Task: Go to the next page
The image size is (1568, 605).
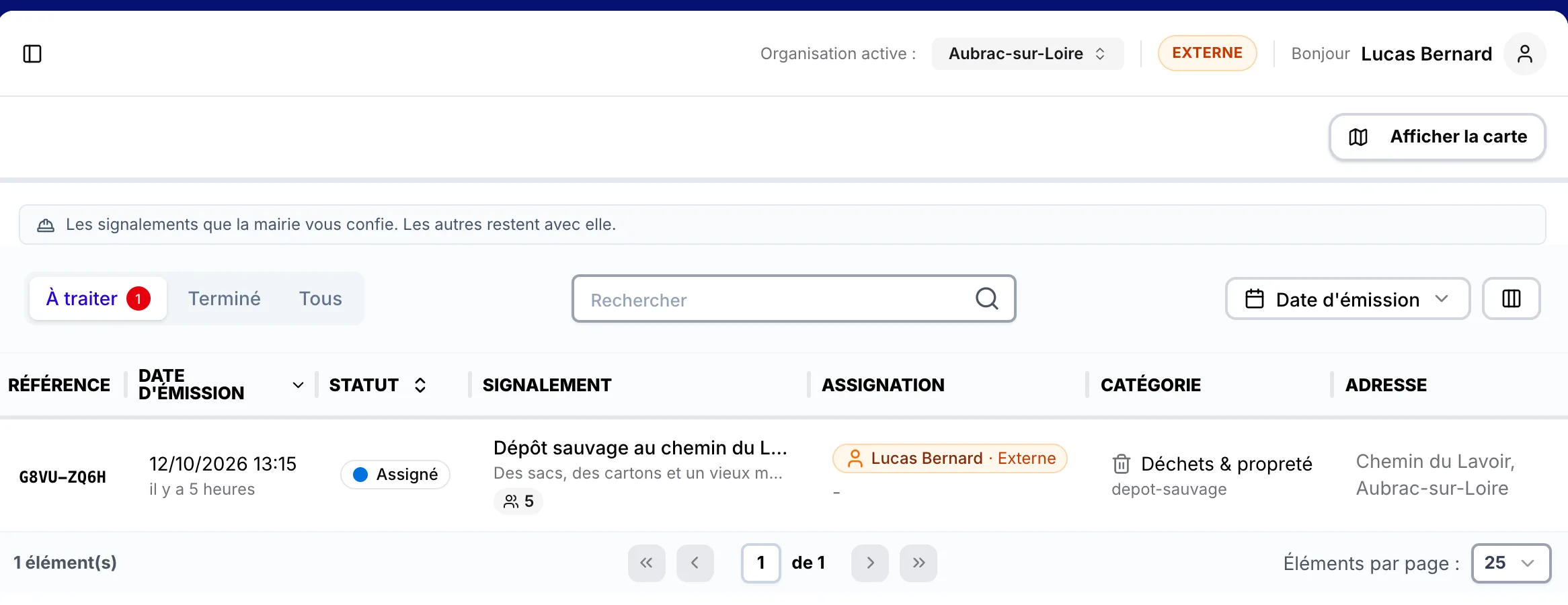Action: [x=870, y=563]
